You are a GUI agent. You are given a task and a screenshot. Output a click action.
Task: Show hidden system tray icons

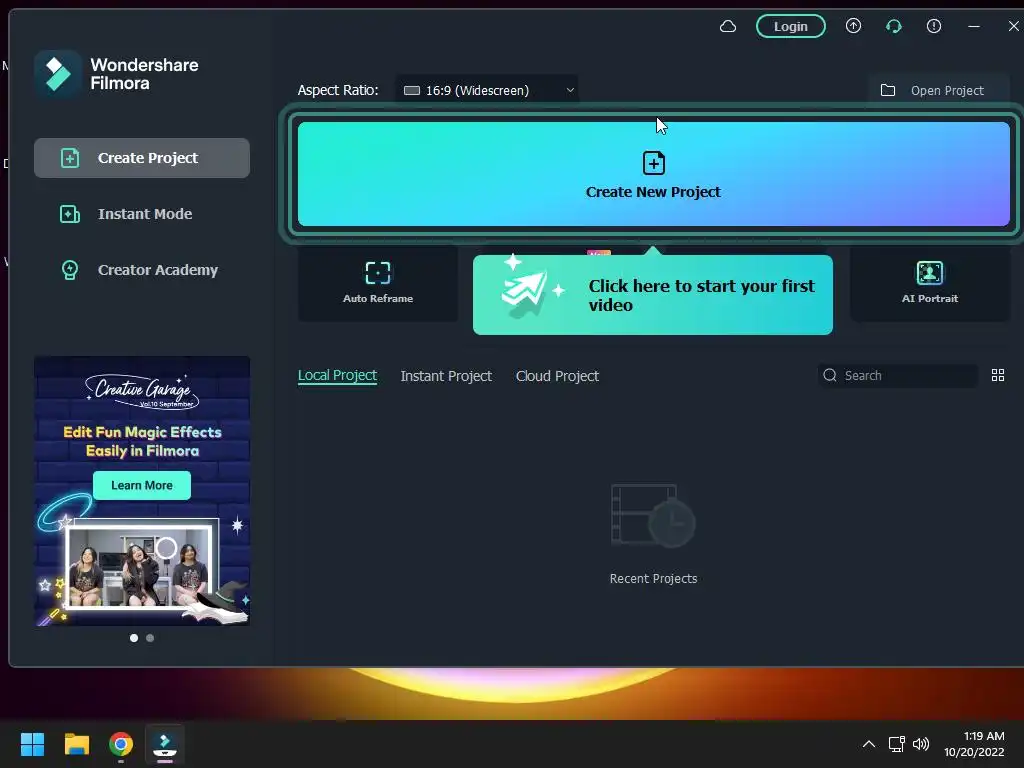(x=869, y=744)
